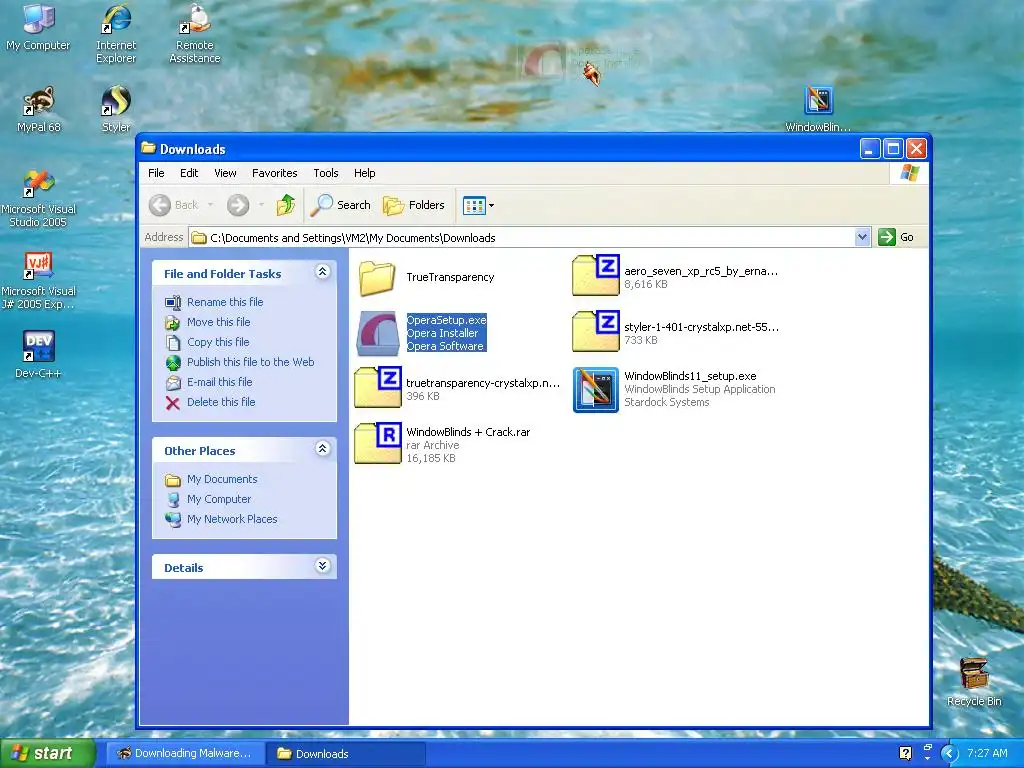Open the Edit menu
The height and width of the screenshot is (768, 1024).
(x=189, y=173)
